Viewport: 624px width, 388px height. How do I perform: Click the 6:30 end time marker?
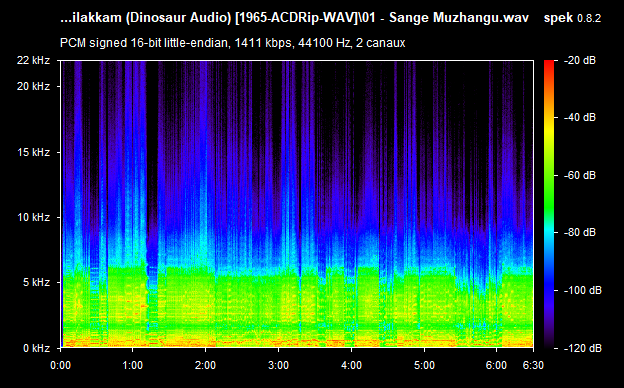533,365
